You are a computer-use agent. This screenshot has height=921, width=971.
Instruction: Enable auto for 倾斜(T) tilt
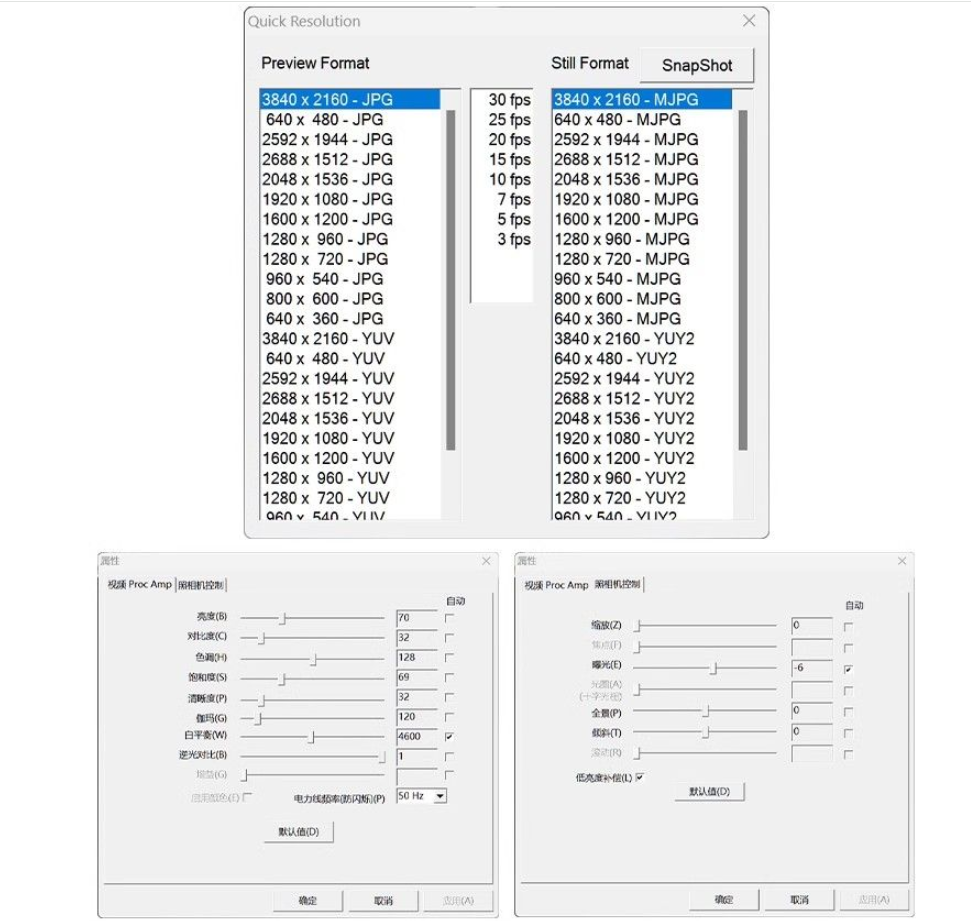848,733
